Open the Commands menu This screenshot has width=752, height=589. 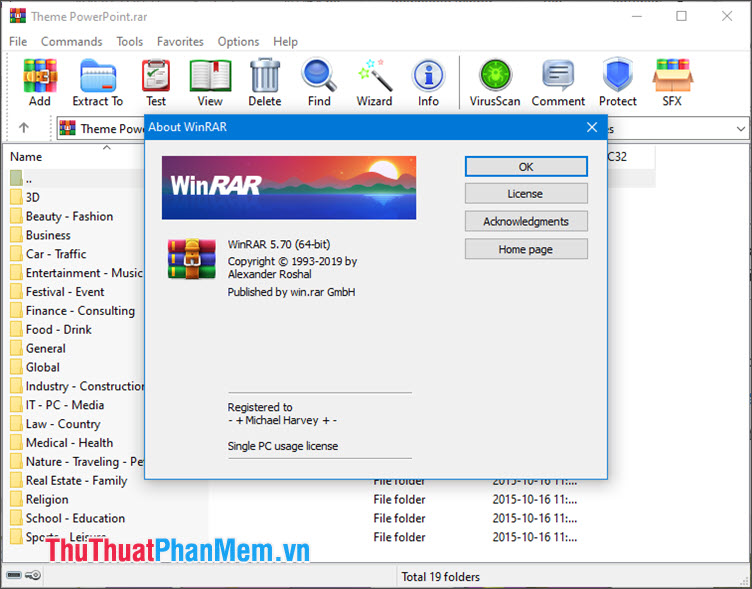click(71, 42)
